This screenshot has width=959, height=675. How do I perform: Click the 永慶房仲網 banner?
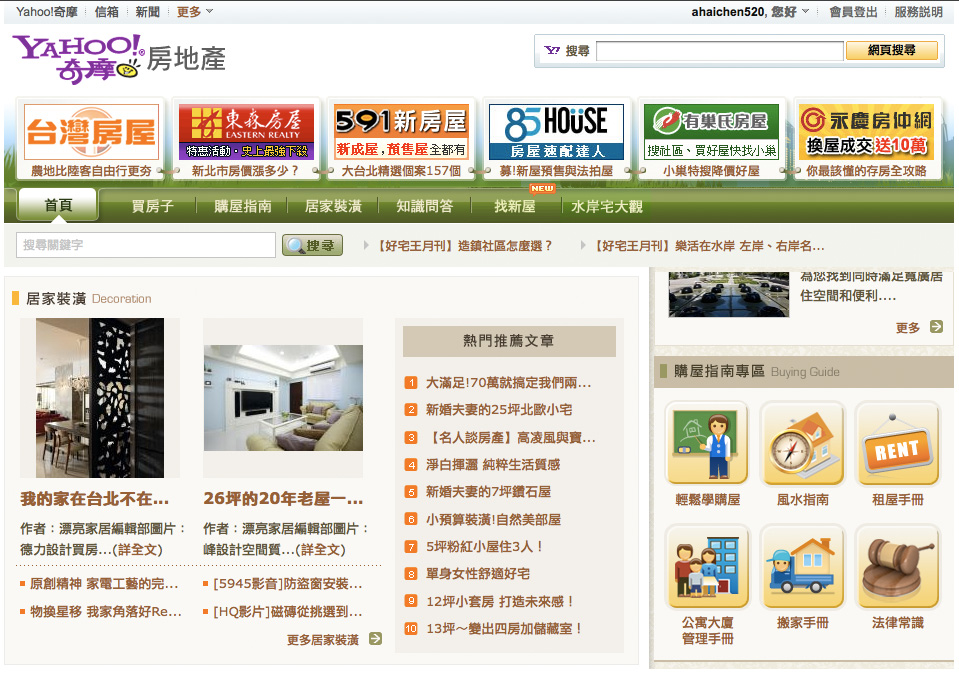pos(866,132)
